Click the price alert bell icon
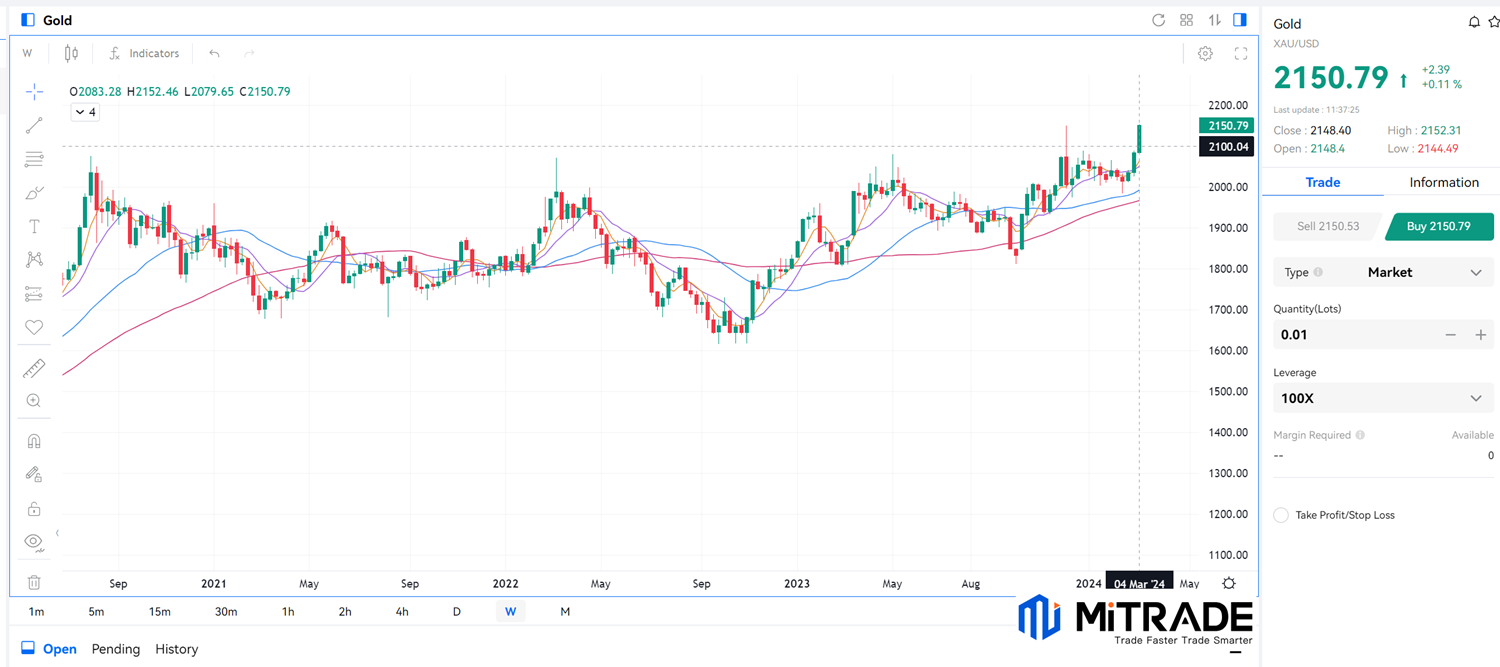Image resolution: width=1500 pixels, height=667 pixels. (1473, 22)
